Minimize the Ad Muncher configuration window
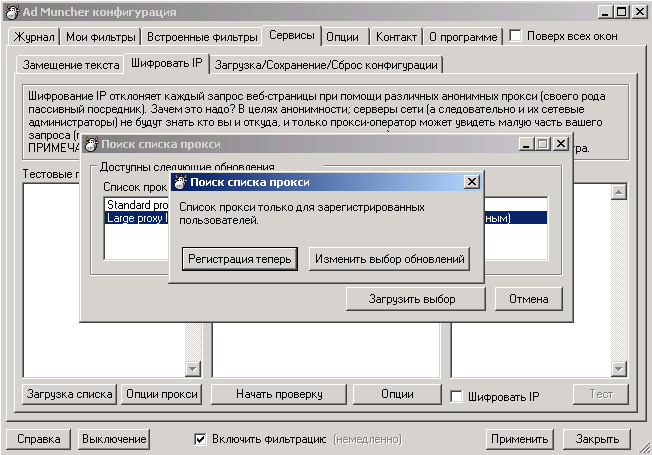This screenshot has width=652, height=455. coord(605,12)
